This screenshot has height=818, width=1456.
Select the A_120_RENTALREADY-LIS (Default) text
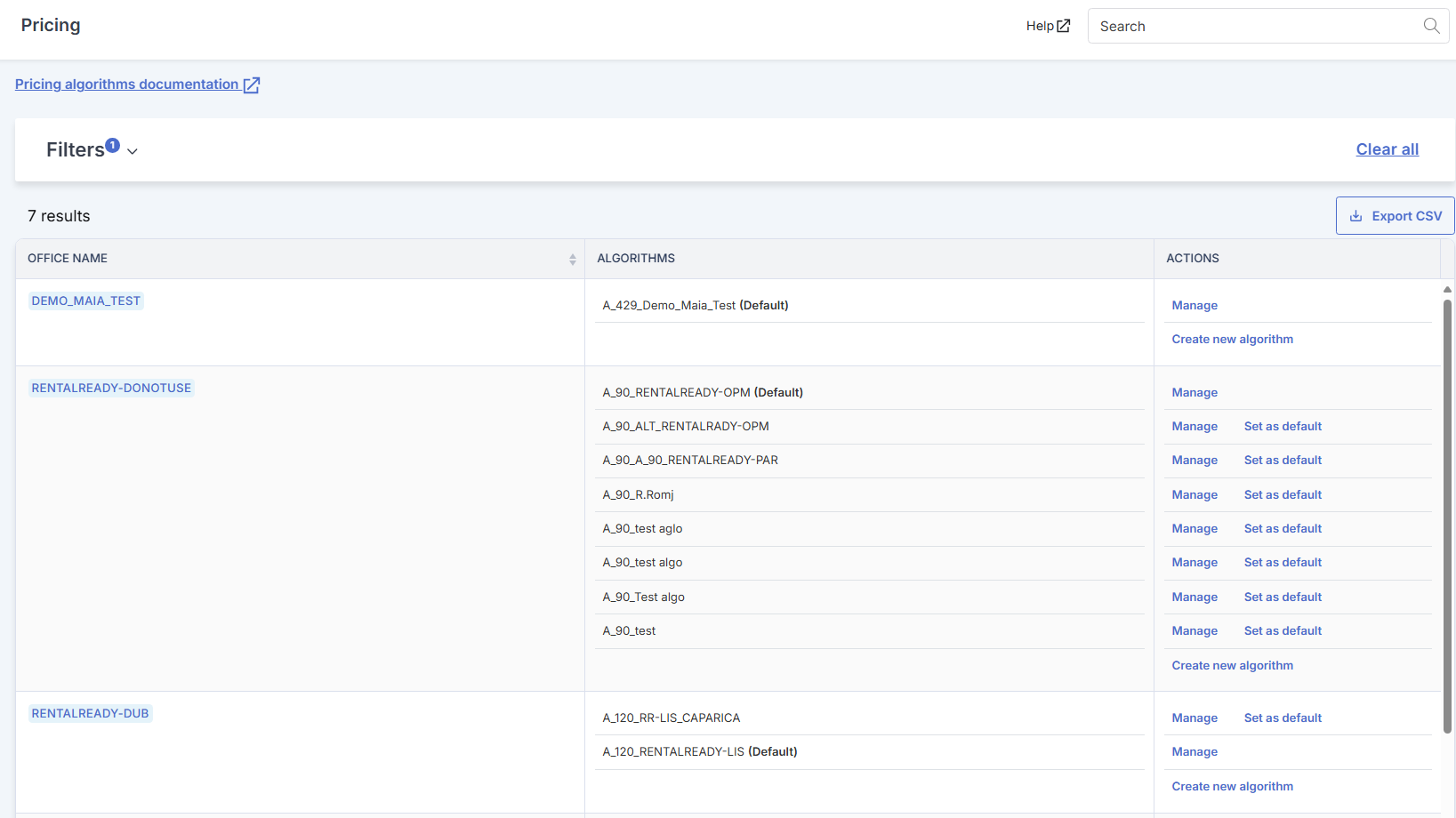[x=700, y=751]
